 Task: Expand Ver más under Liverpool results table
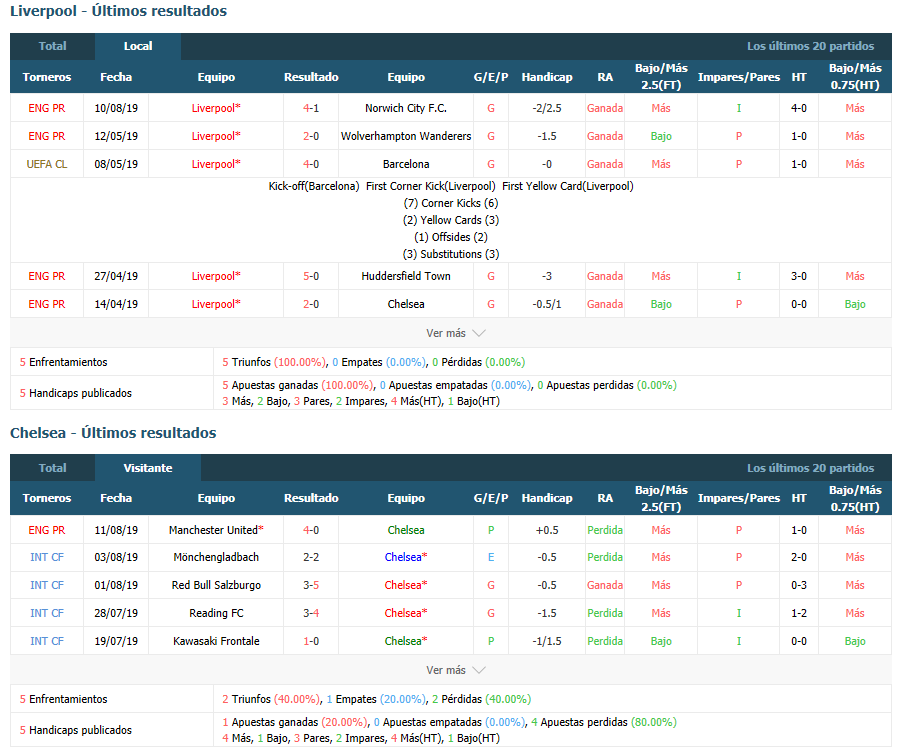tap(456, 333)
